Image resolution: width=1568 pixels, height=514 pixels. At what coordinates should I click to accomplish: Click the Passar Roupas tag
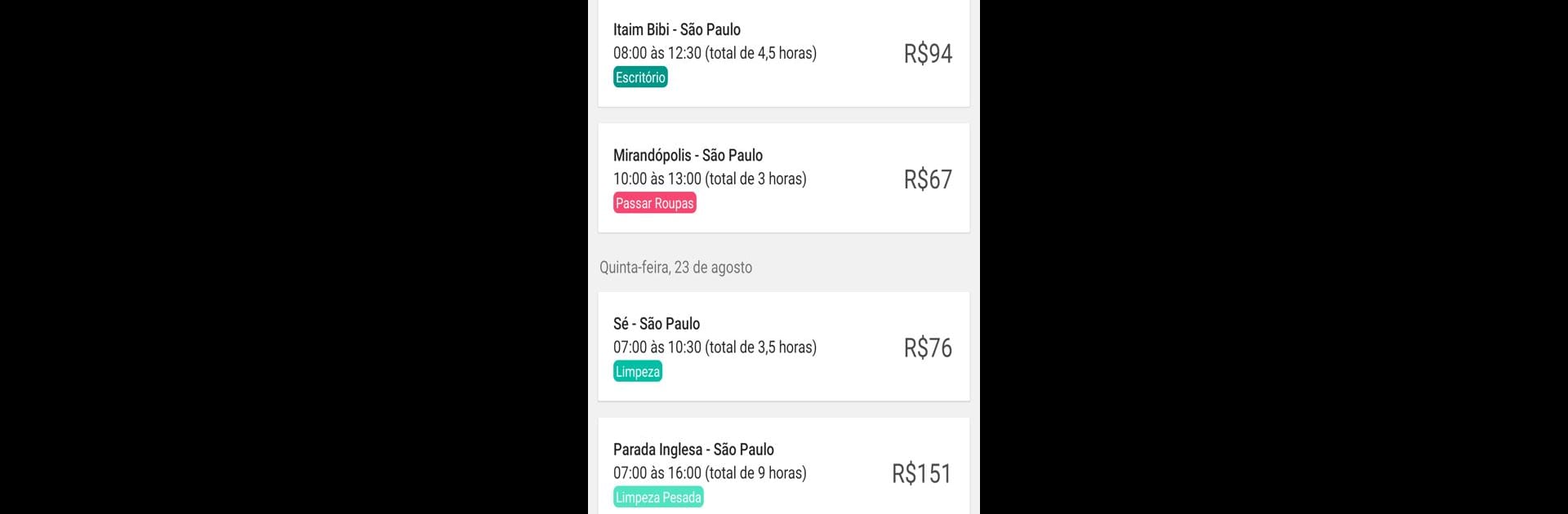coord(654,203)
